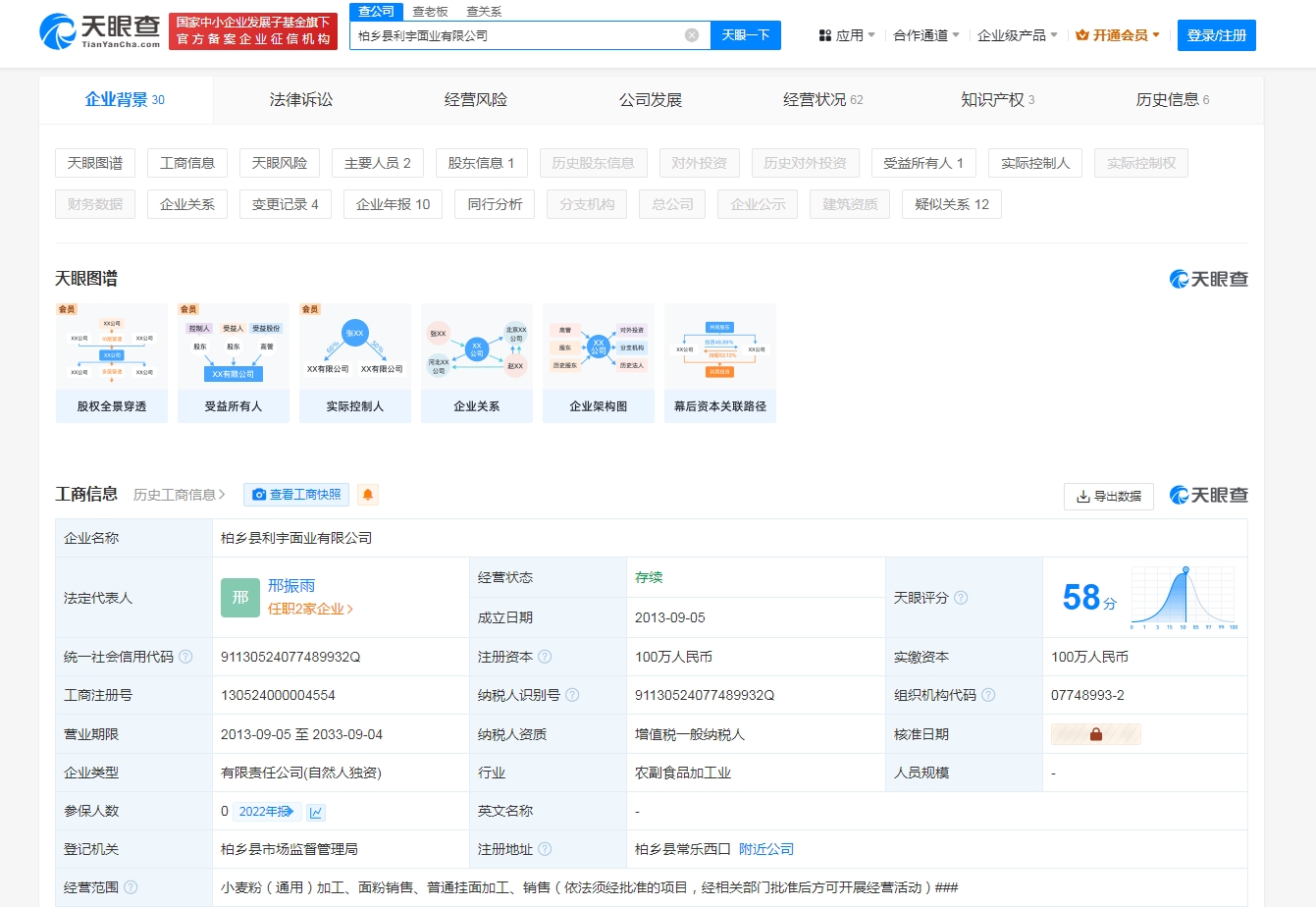Screen dimensions: 1316x907
Task: Click the help icon next to 天眼评分
Action: point(961,597)
